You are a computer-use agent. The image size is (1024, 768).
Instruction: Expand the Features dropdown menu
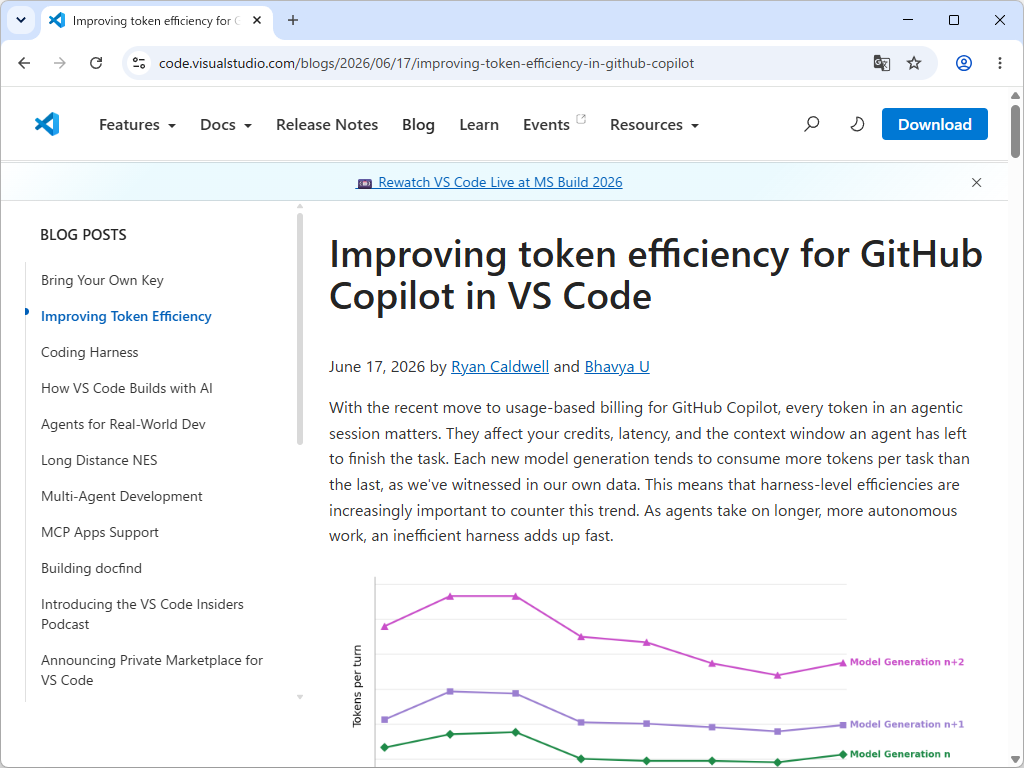(x=137, y=125)
